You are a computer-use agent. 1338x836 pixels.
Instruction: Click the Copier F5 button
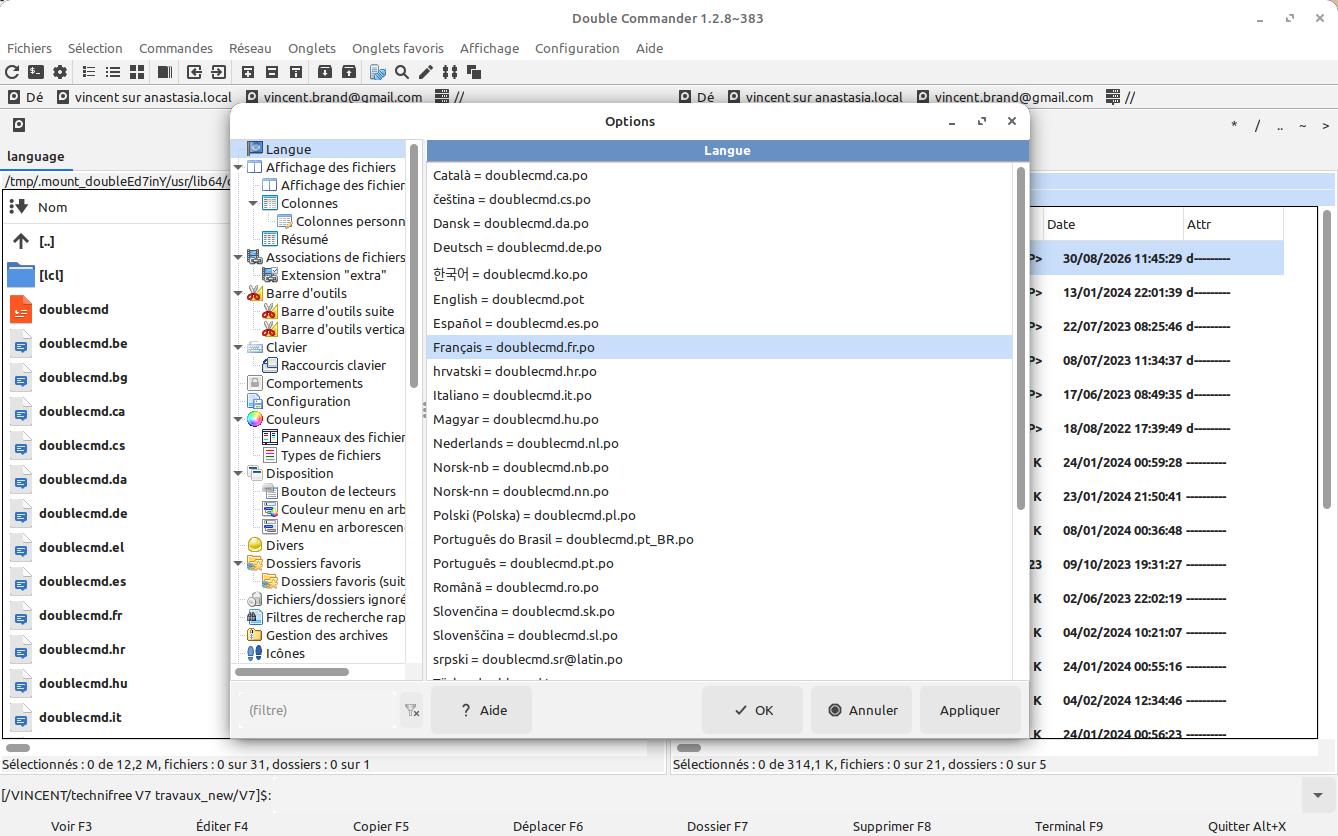[381, 826]
